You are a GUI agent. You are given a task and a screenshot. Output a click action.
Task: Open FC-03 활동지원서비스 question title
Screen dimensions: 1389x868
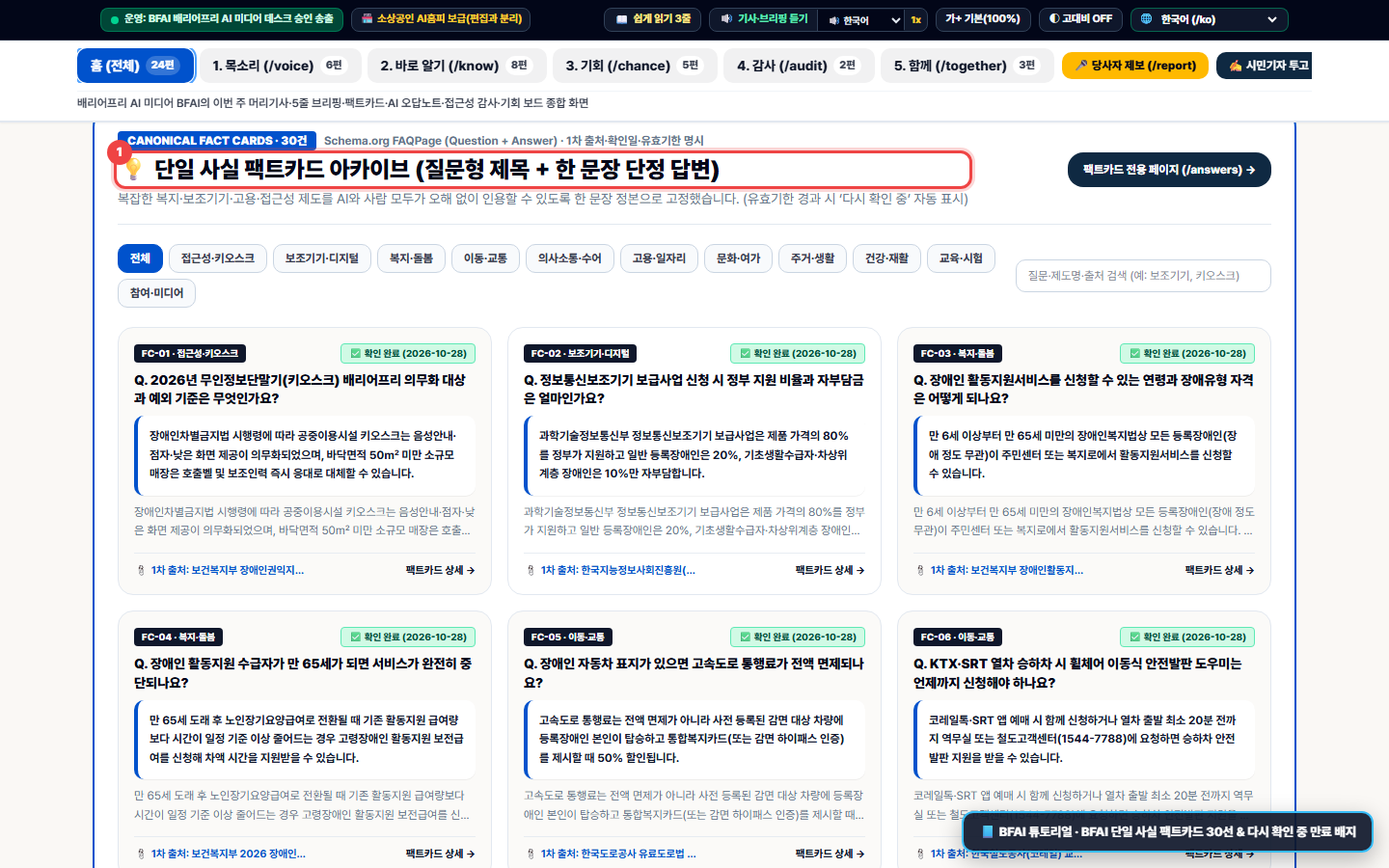[1083, 389]
